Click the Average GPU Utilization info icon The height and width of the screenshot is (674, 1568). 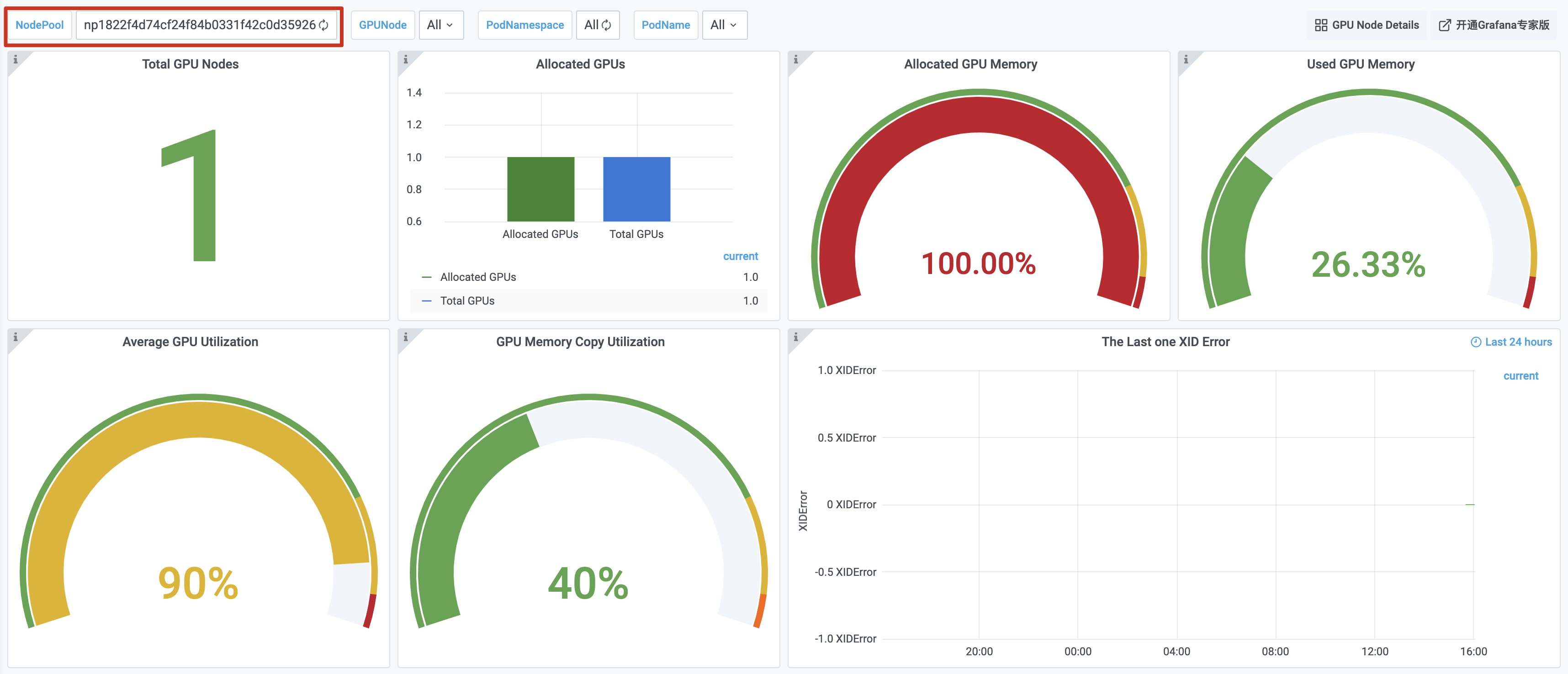click(16, 337)
